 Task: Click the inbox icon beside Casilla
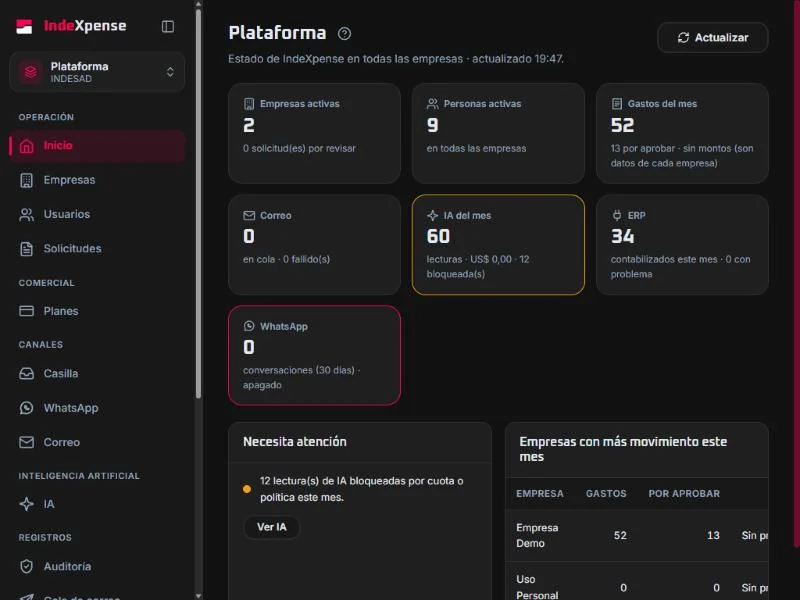coord(27,373)
